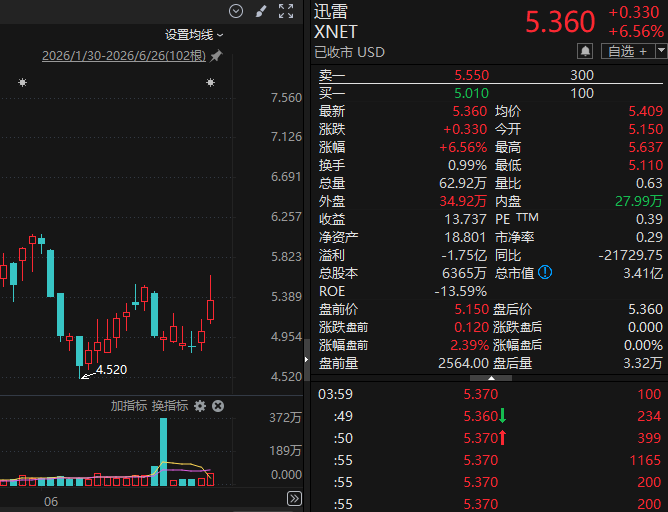The width and height of the screenshot is (668, 512).
Task: Click the 372万 volume axis label
Action: [285, 417]
